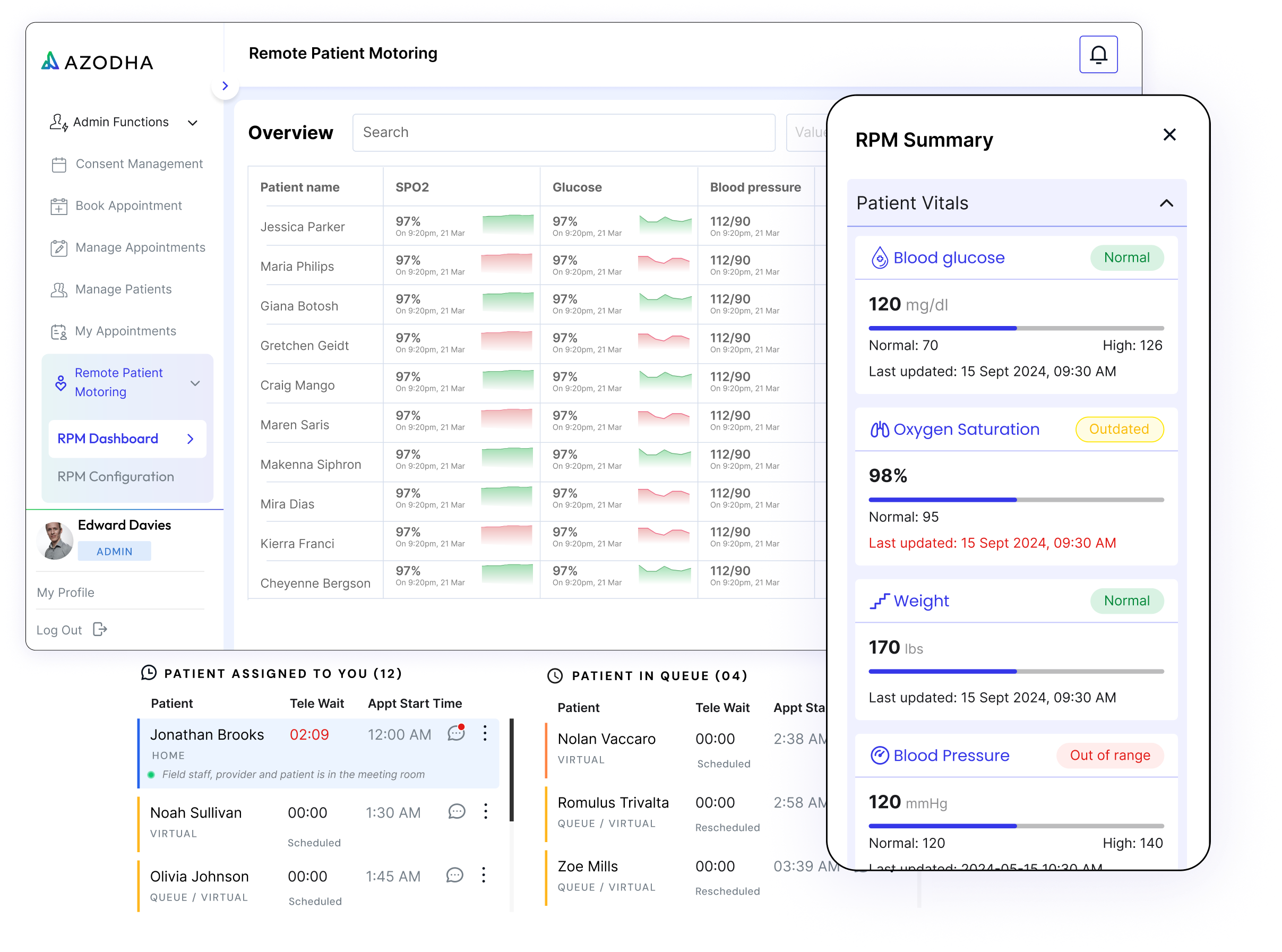This screenshot has height=952, width=1282.
Task: Click the Remote Patient Monitoring sidebar icon
Action: 57,381
